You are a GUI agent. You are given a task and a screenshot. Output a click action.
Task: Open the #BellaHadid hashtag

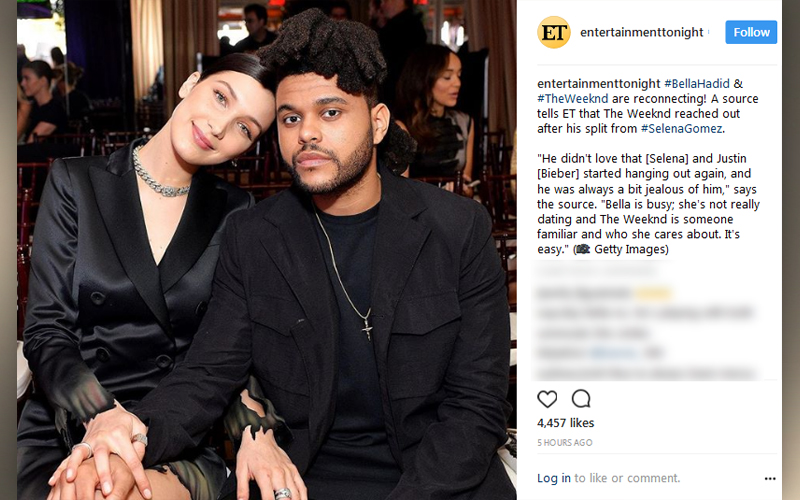pyautogui.click(x=697, y=84)
